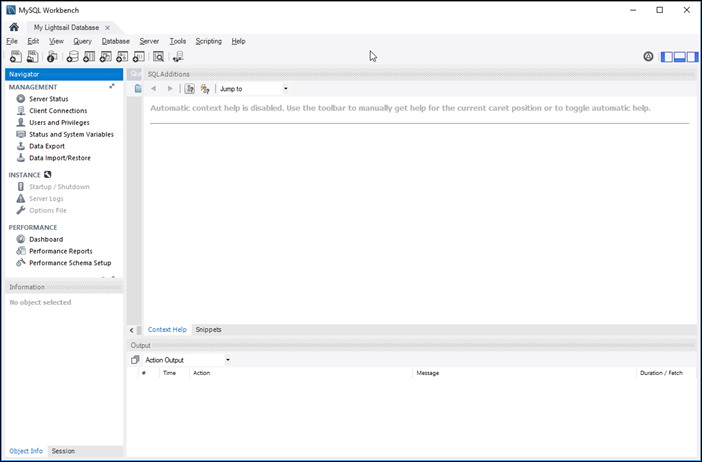
Task: Switch to the Session tab
Action: click(63, 451)
